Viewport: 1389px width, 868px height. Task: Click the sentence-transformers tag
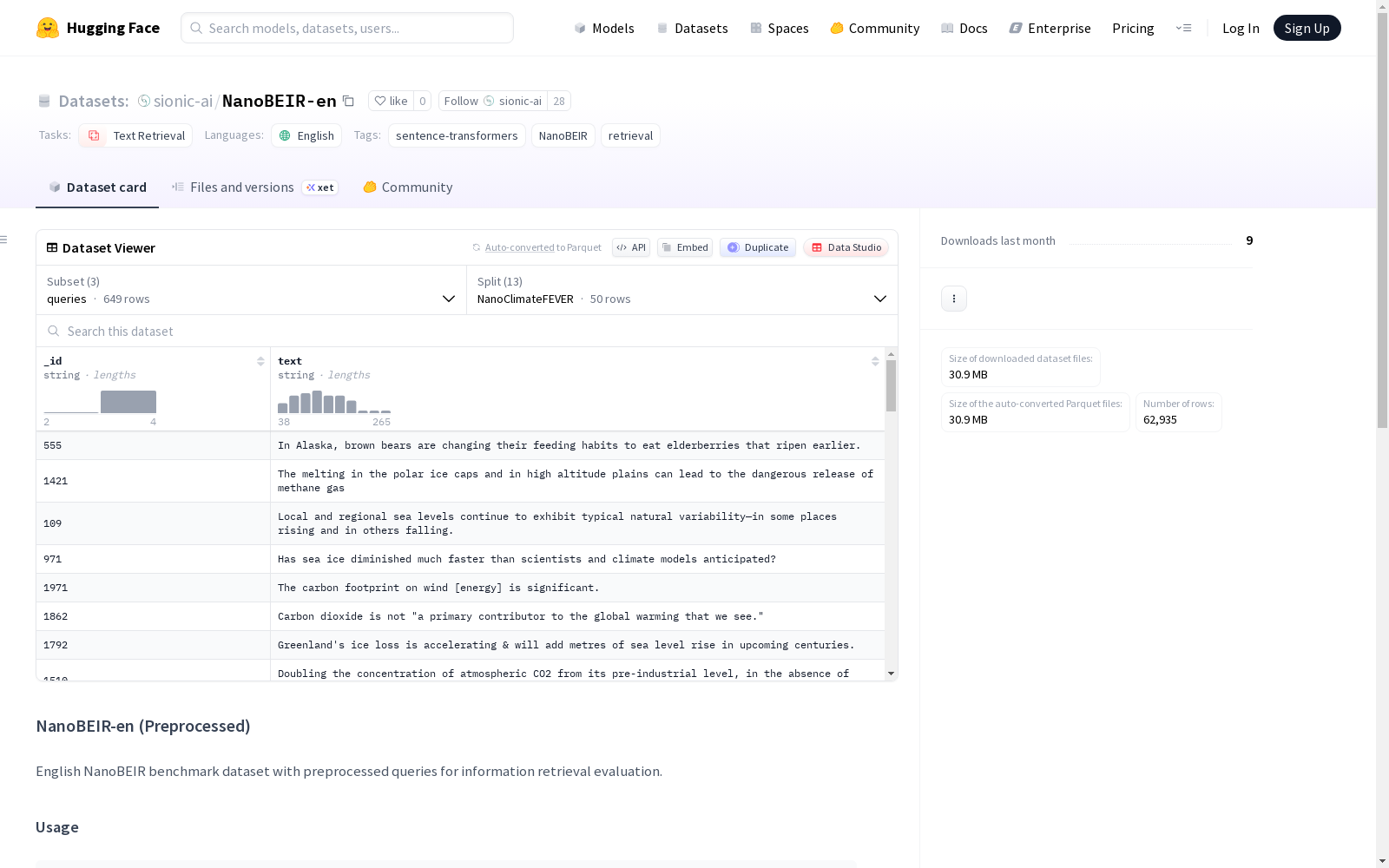coord(457,135)
